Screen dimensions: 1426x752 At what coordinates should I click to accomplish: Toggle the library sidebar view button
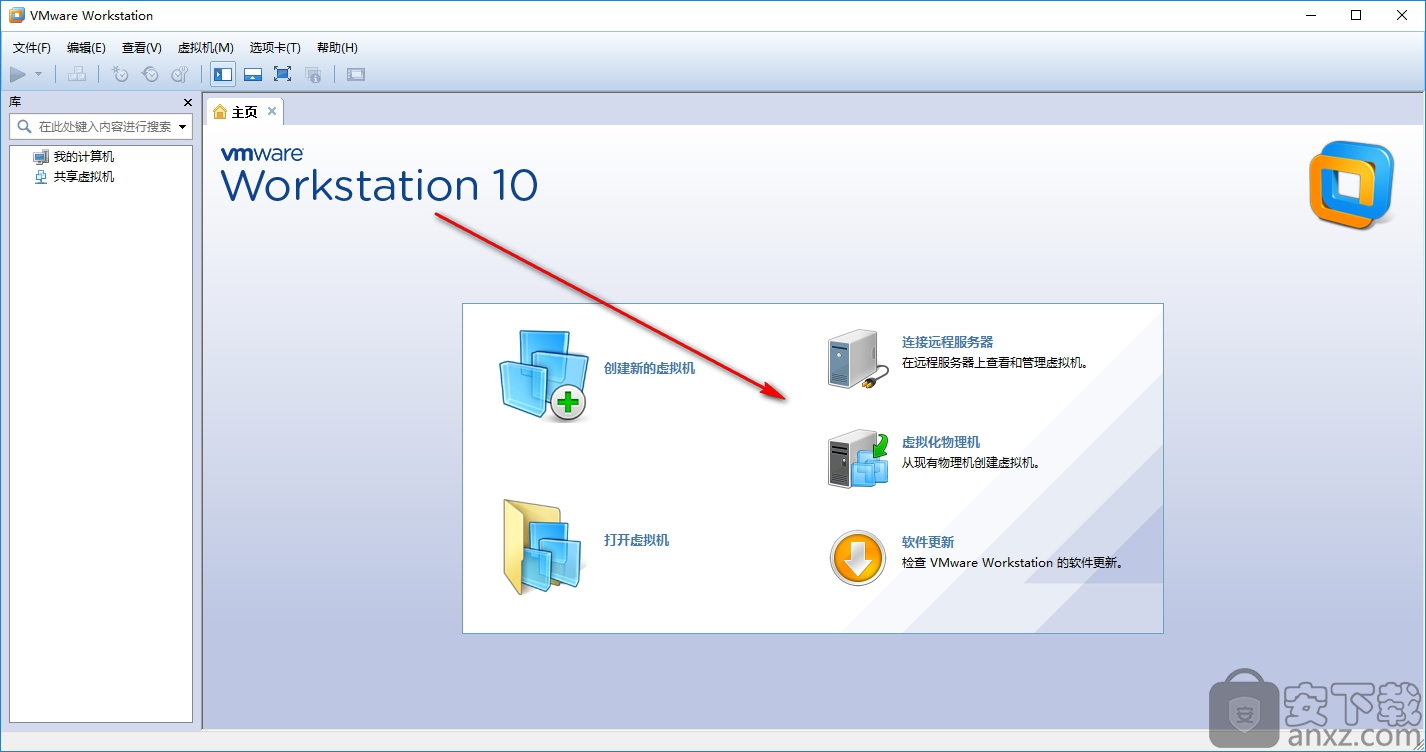pos(223,74)
